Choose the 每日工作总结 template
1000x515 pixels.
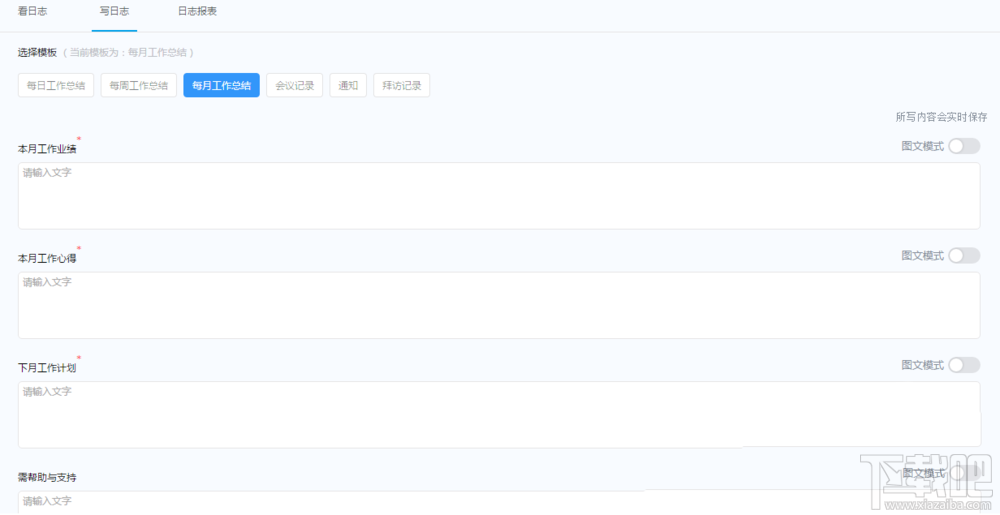point(56,85)
